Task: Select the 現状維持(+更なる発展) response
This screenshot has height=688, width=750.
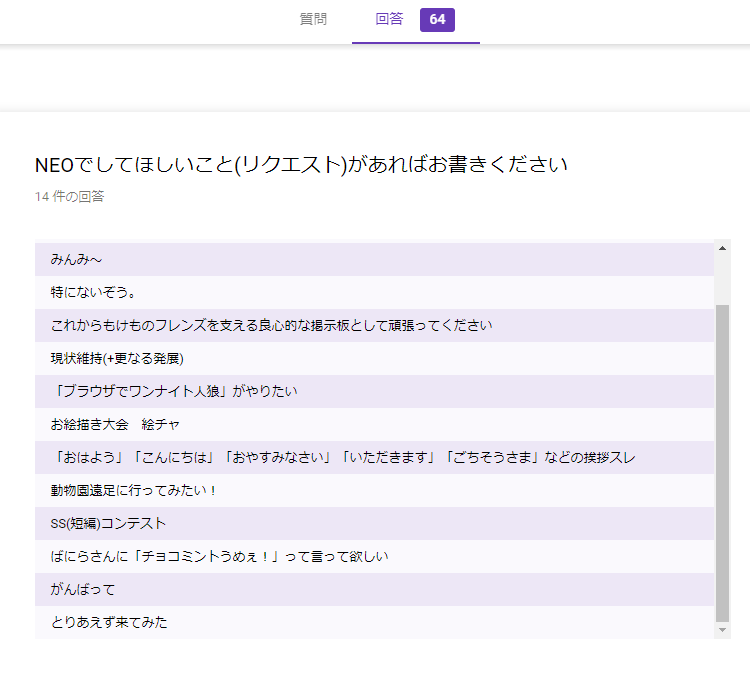Action: [x=117, y=359]
